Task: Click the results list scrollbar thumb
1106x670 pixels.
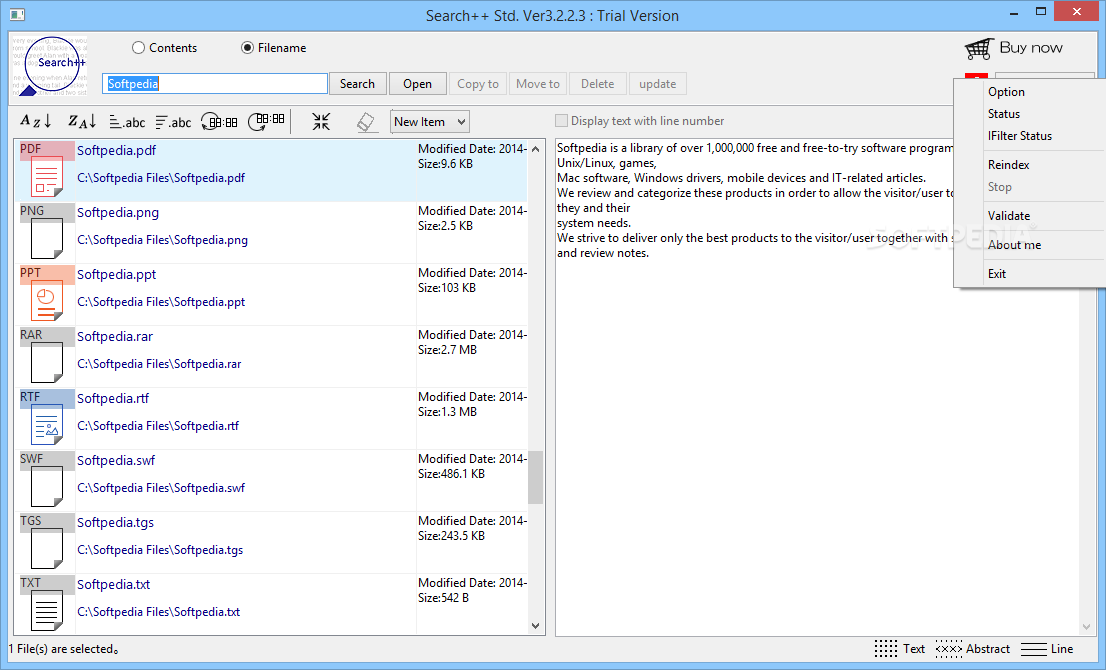Action: [x=535, y=477]
